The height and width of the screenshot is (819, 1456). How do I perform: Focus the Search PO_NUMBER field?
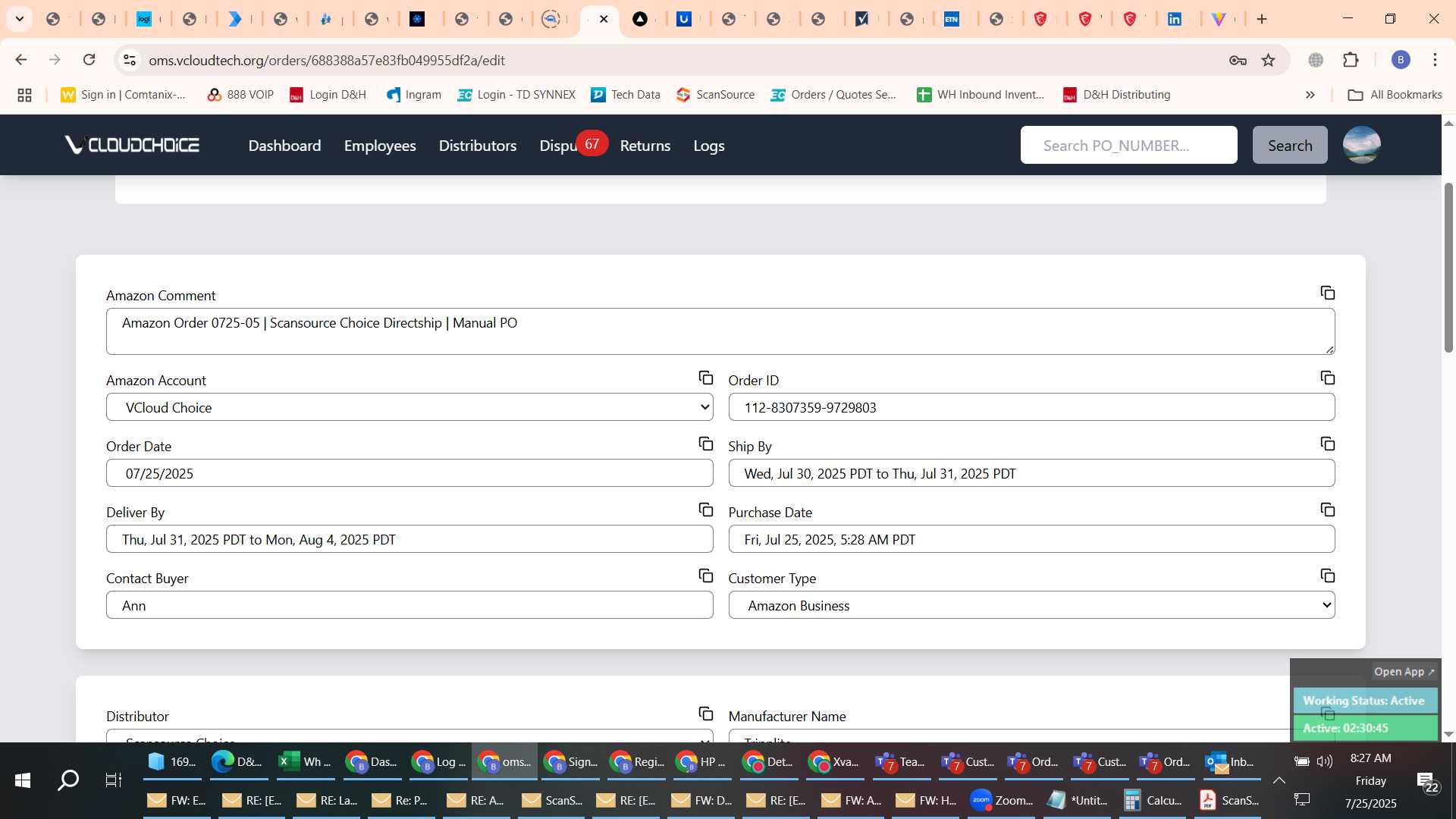(x=1128, y=145)
